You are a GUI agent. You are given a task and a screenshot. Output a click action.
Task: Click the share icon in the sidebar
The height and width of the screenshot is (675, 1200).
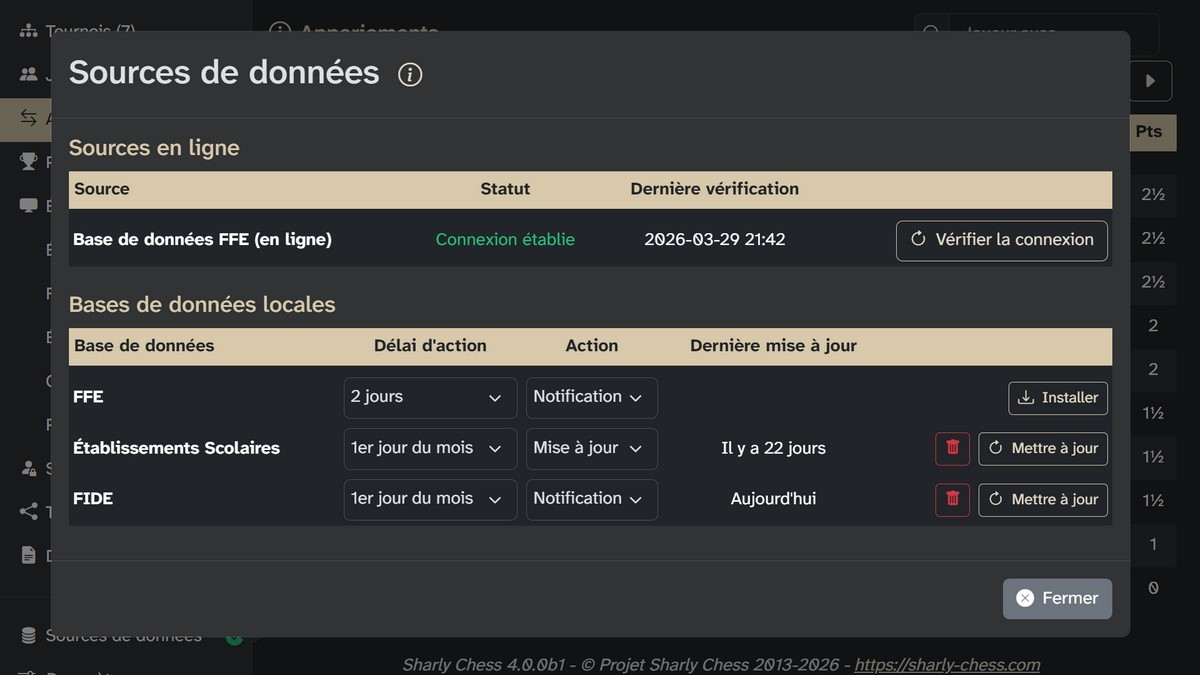pos(28,512)
